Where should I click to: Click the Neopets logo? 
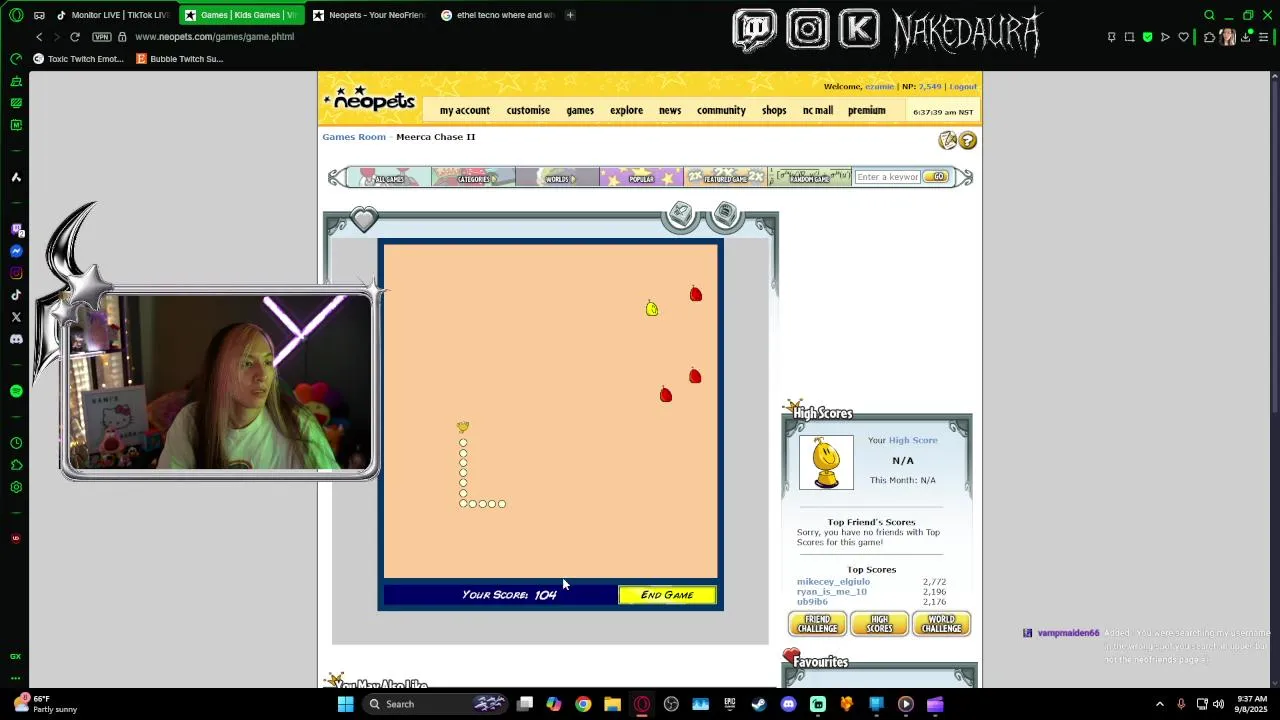pyautogui.click(x=370, y=99)
